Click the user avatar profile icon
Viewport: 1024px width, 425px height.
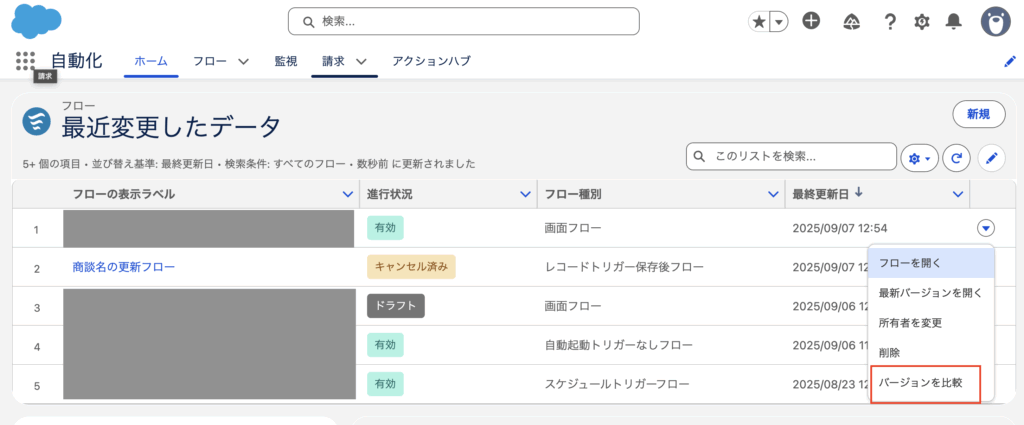click(994, 21)
